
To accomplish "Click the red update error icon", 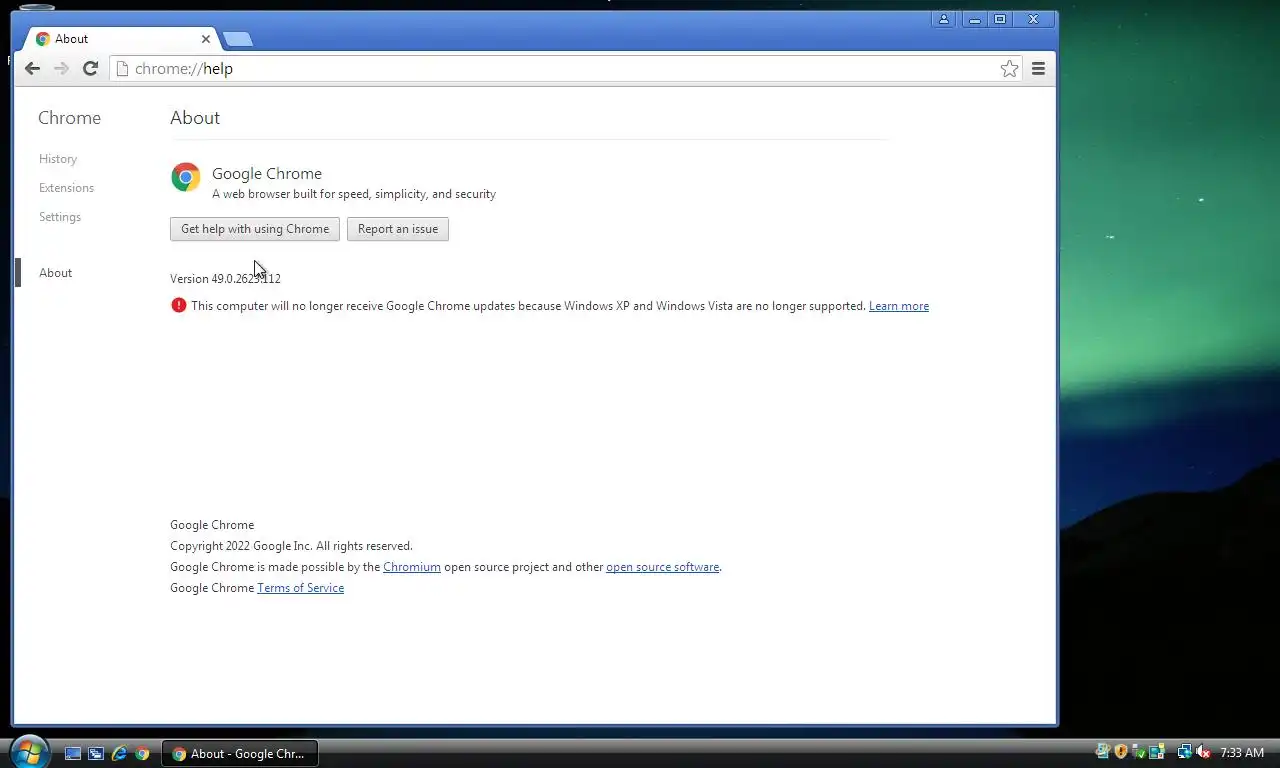I will [179, 305].
